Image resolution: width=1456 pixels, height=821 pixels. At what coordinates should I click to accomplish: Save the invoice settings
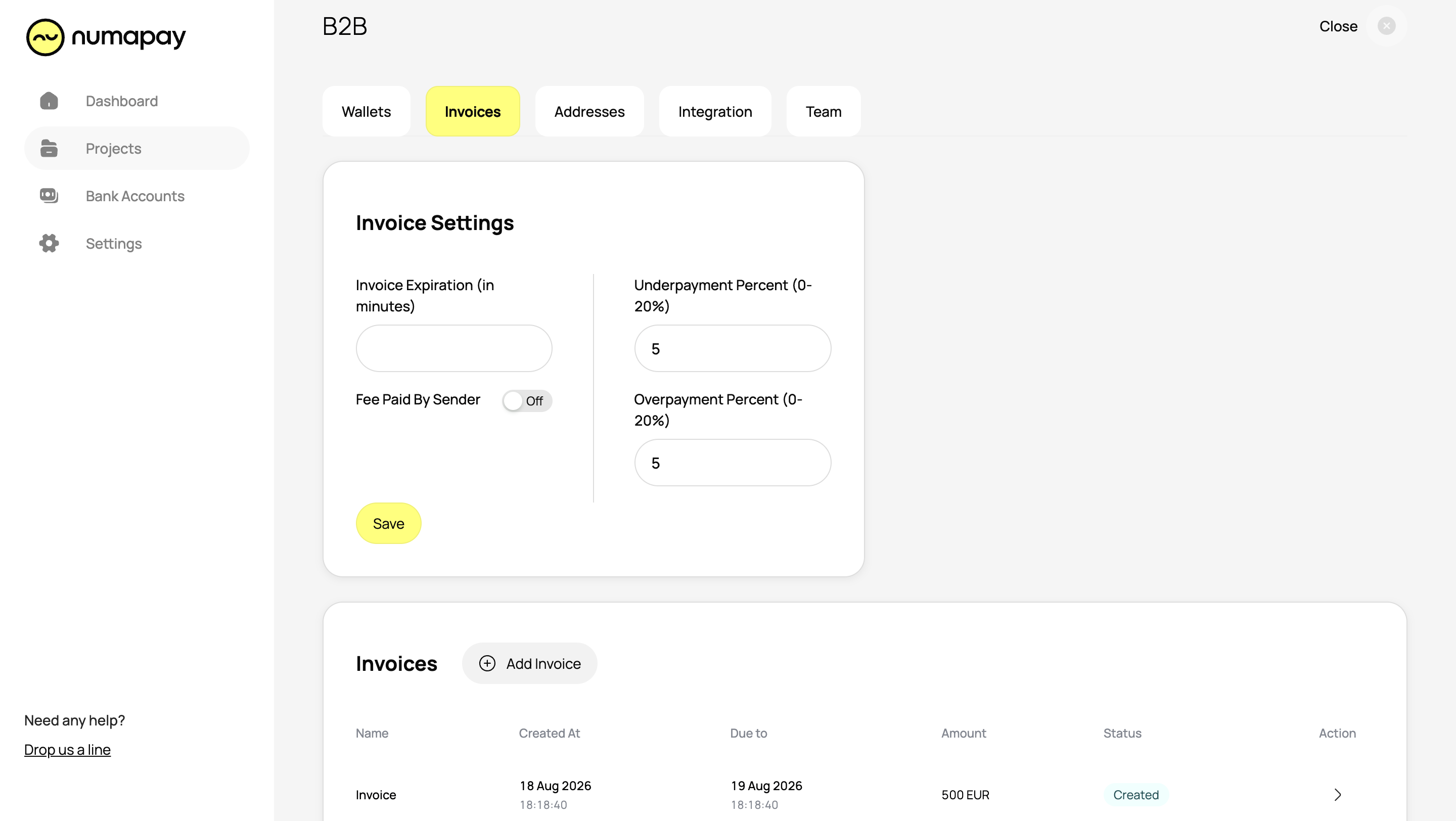coord(388,523)
